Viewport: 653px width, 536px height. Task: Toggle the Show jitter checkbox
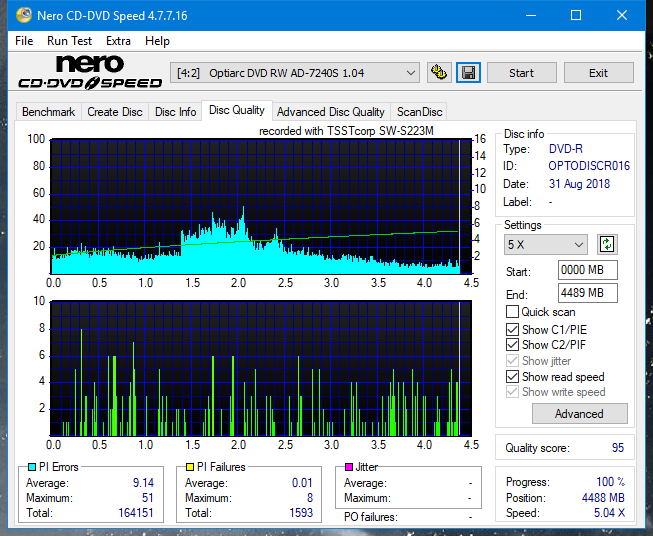[512, 361]
